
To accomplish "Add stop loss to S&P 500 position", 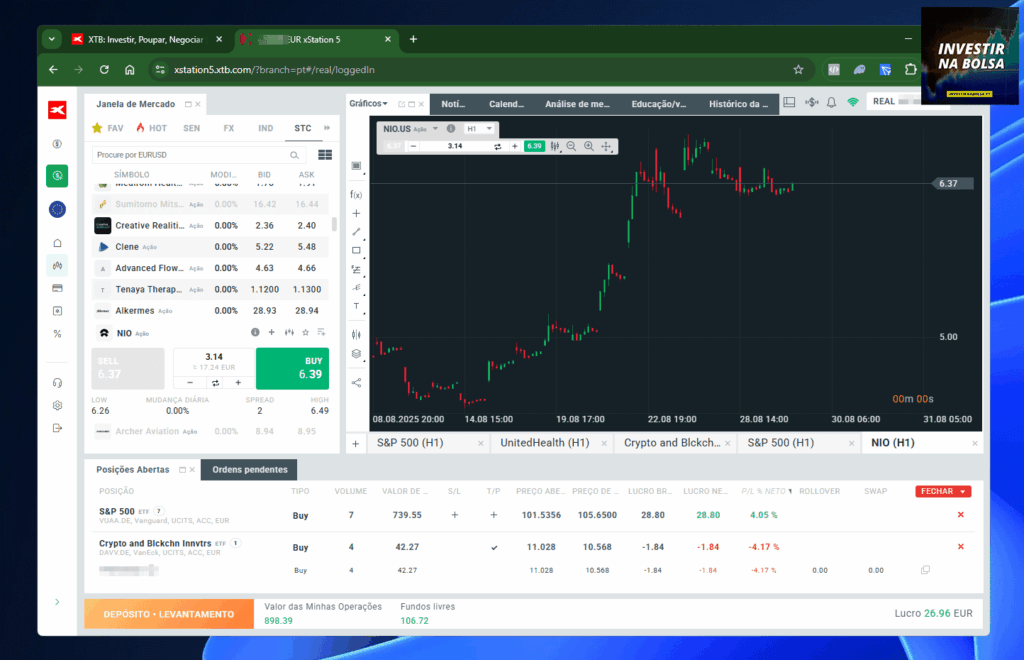I will pyautogui.click(x=455, y=515).
